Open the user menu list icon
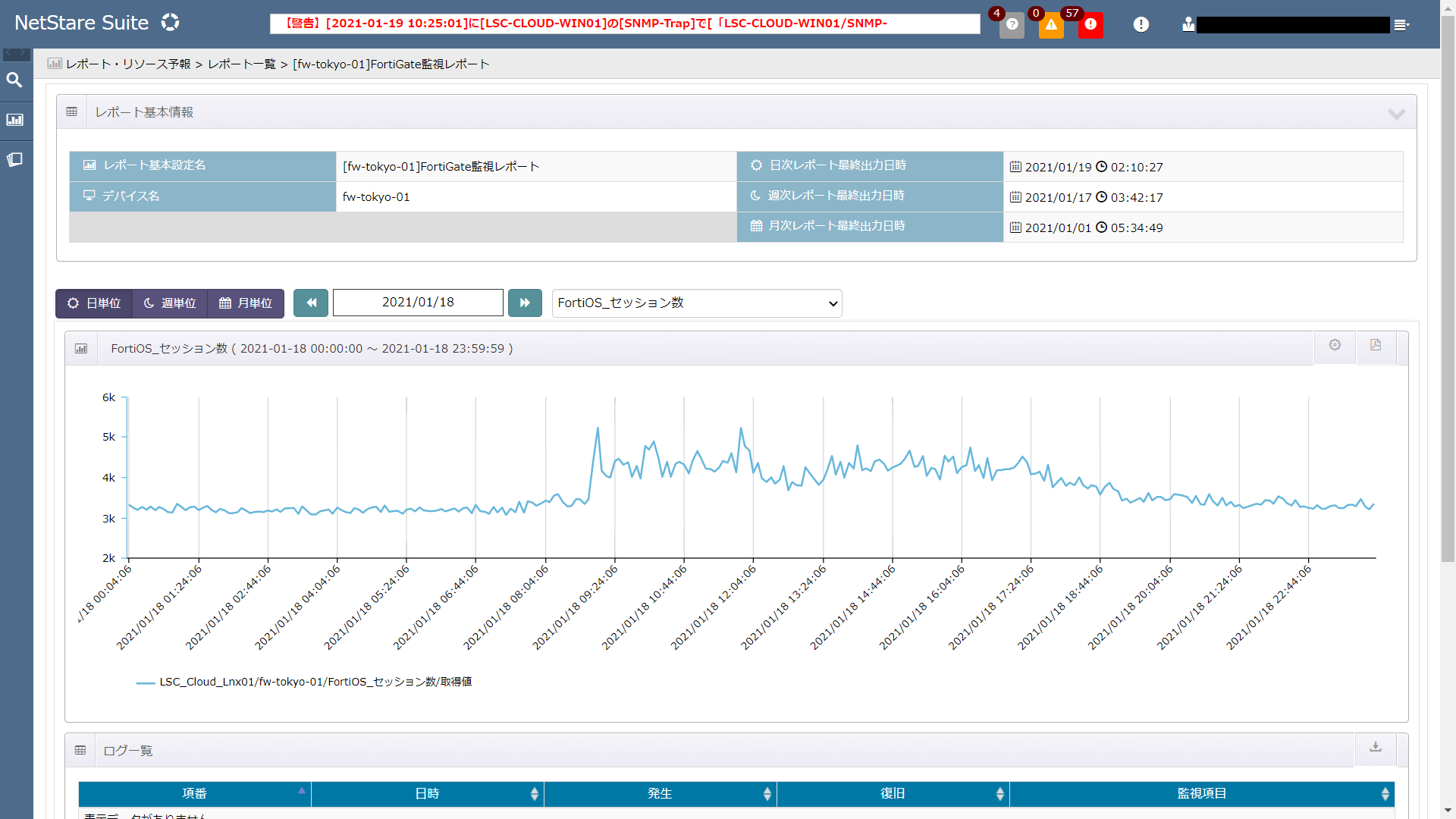The width and height of the screenshot is (1456, 819). click(x=1401, y=25)
